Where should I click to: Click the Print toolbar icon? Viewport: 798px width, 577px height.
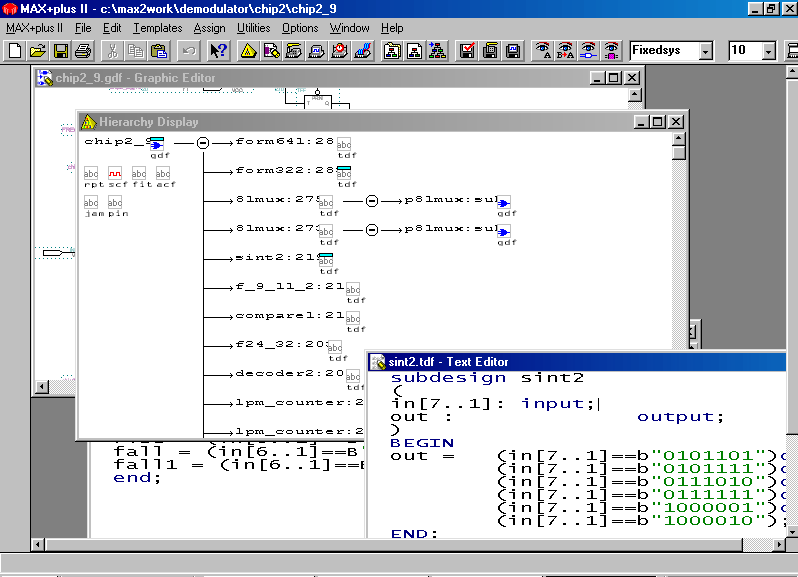tap(83, 51)
